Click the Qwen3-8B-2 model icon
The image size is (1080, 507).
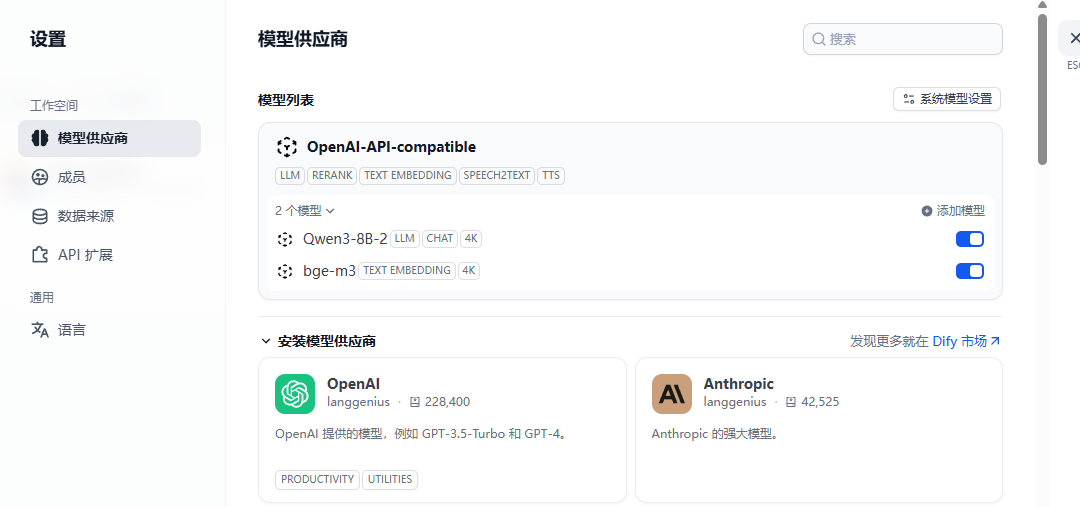[285, 239]
